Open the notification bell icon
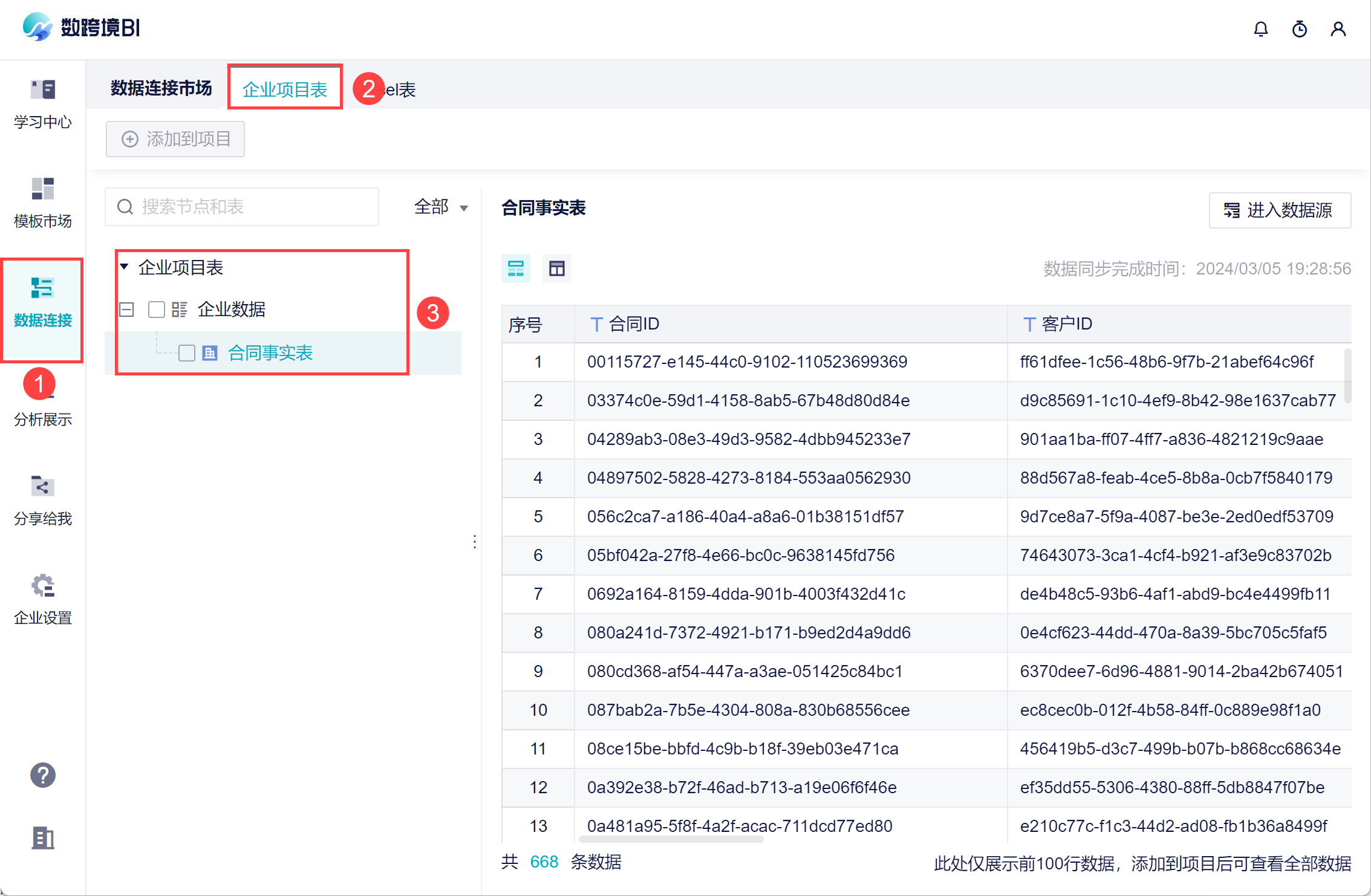Image resolution: width=1371 pixels, height=896 pixels. pos(1260,29)
